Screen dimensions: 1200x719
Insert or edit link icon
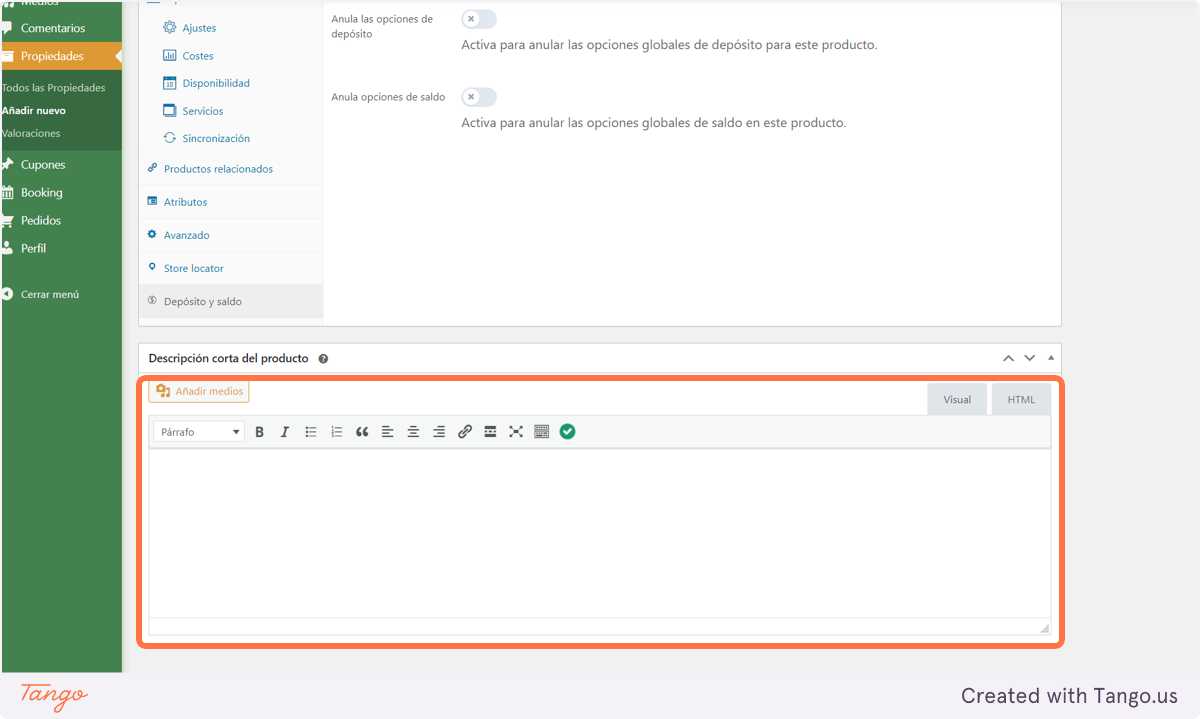tap(465, 432)
